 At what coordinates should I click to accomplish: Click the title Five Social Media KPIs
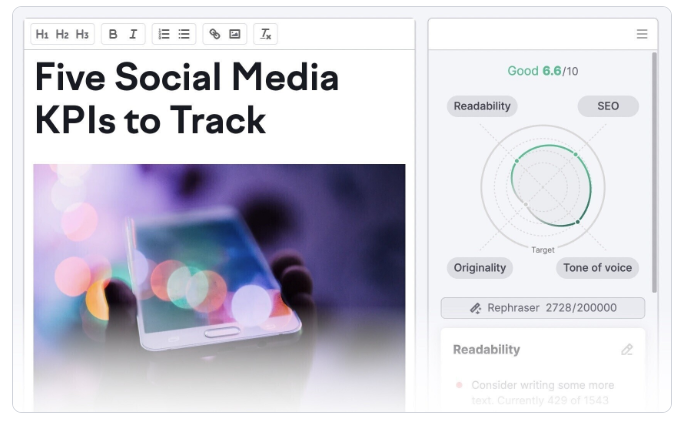tap(187, 98)
